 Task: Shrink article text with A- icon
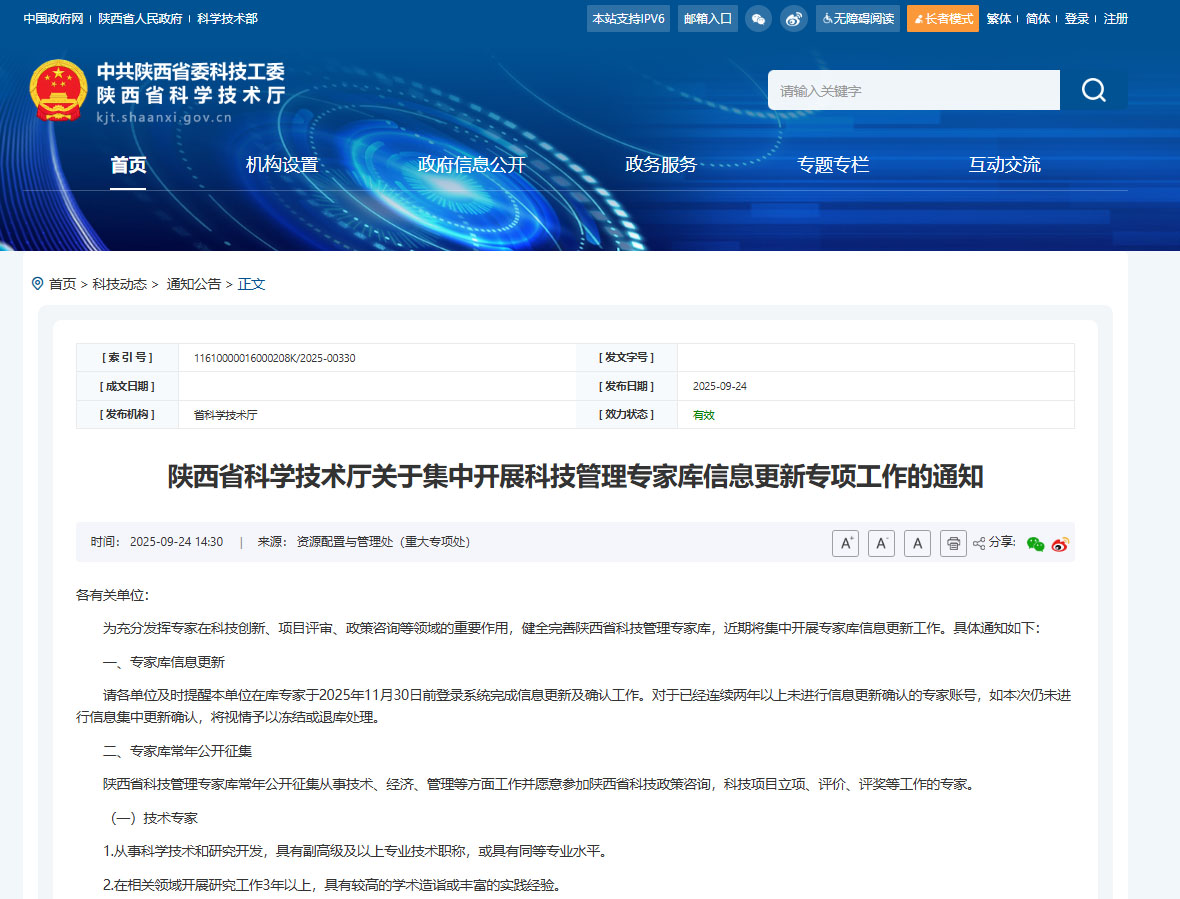(x=881, y=543)
